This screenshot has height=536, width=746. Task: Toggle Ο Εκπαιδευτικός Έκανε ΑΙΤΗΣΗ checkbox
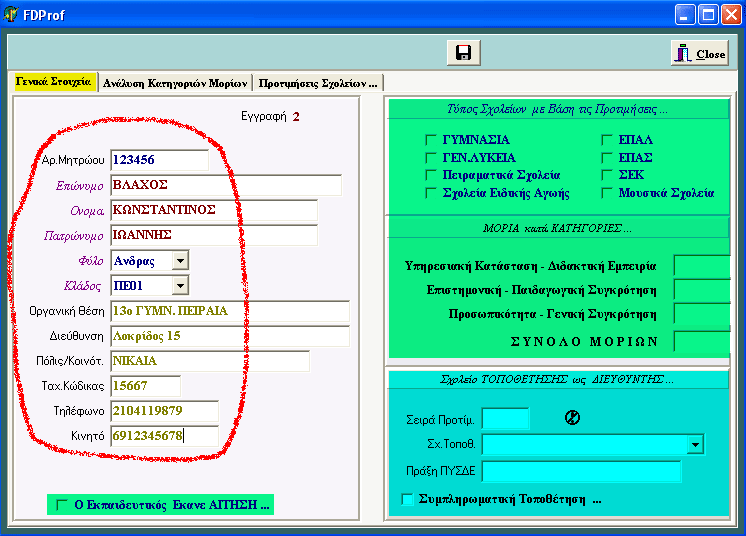63,505
